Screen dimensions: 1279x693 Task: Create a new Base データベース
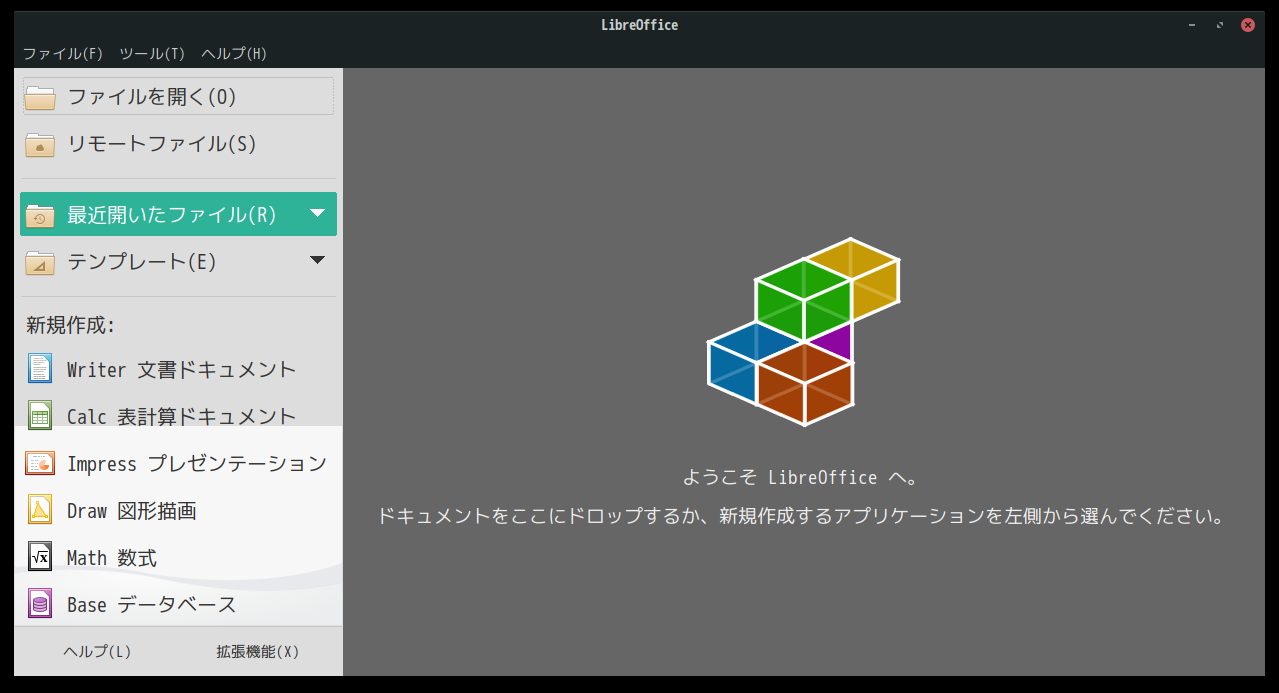point(178,604)
